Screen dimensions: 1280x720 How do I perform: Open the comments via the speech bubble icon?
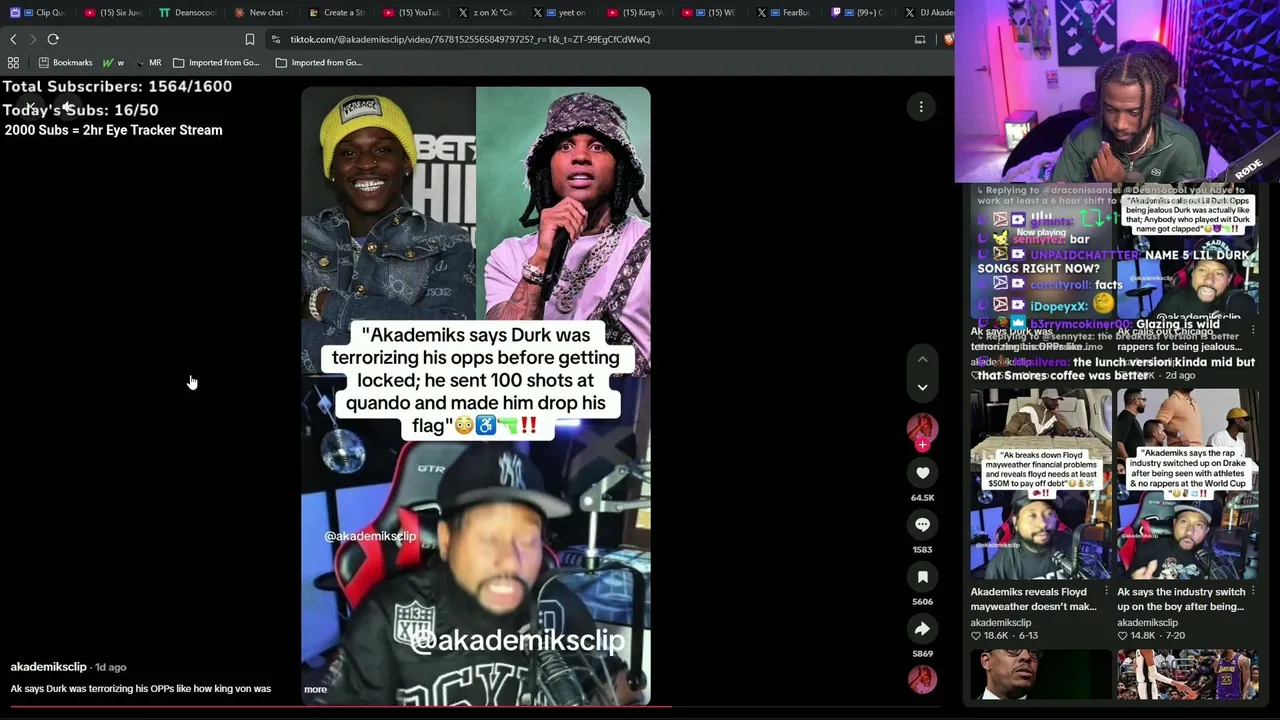point(922,525)
